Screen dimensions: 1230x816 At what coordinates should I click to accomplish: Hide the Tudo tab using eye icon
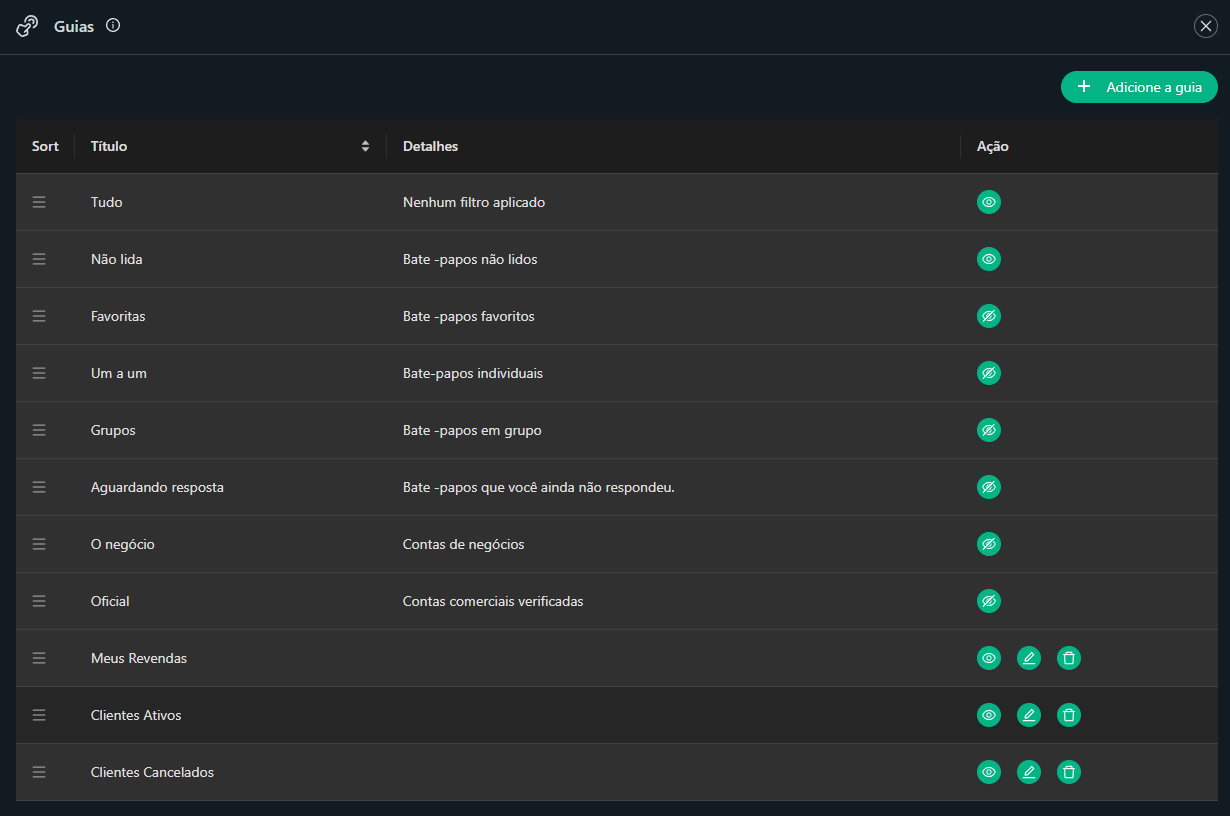coord(989,202)
